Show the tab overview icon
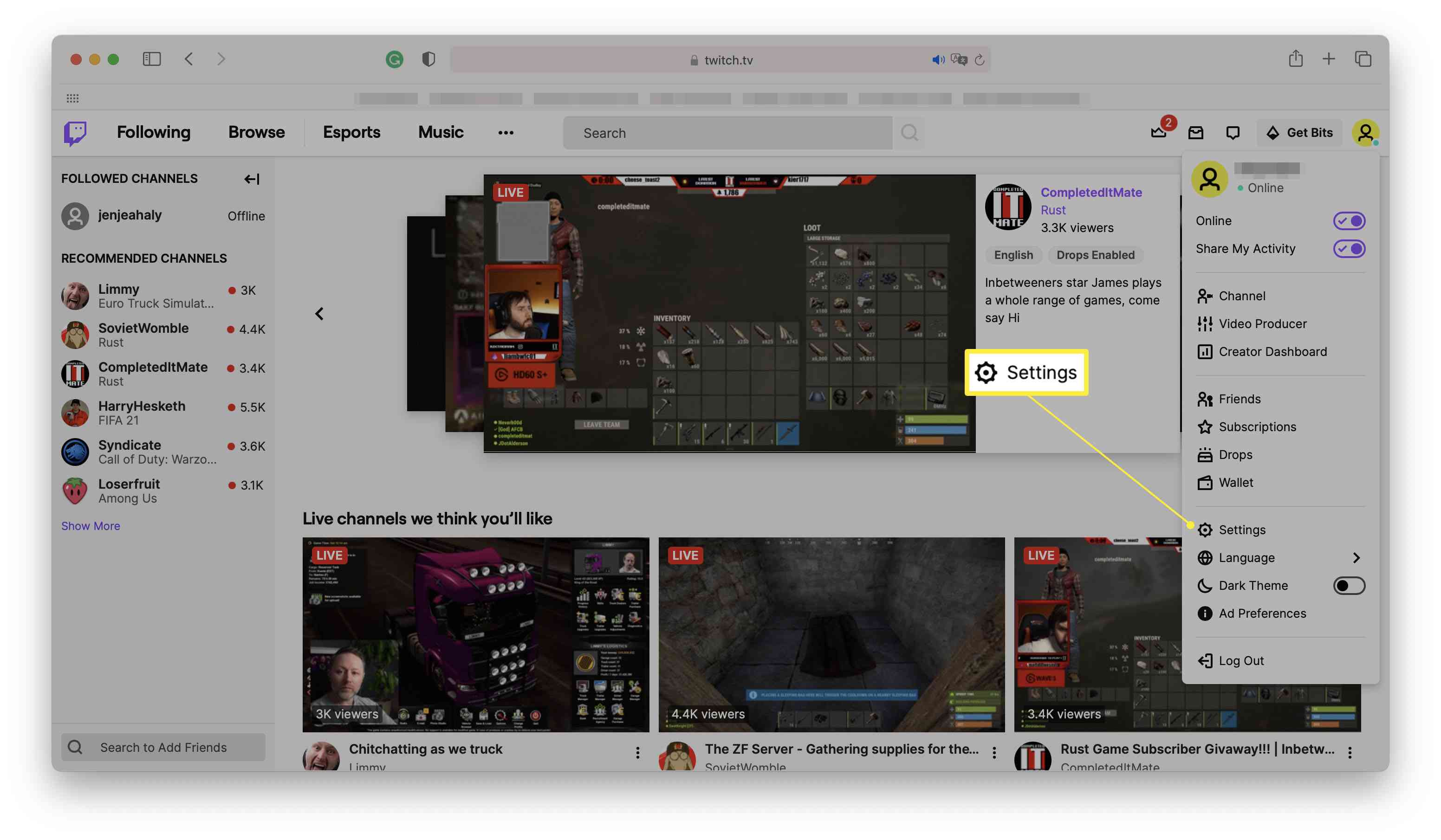Image resolution: width=1441 pixels, height=840 pixels. click(1363, 59)
